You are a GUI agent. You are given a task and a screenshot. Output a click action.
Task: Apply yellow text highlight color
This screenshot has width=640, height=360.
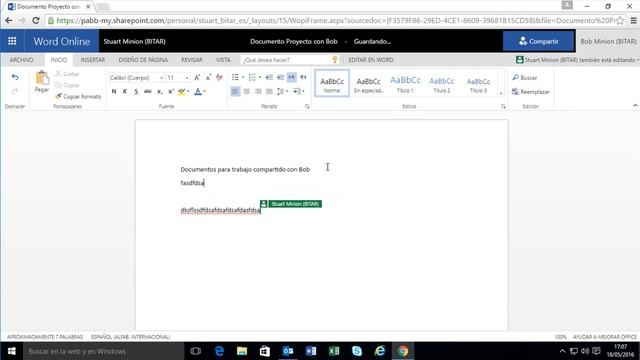pyautogui.click(x=181, y=91)
